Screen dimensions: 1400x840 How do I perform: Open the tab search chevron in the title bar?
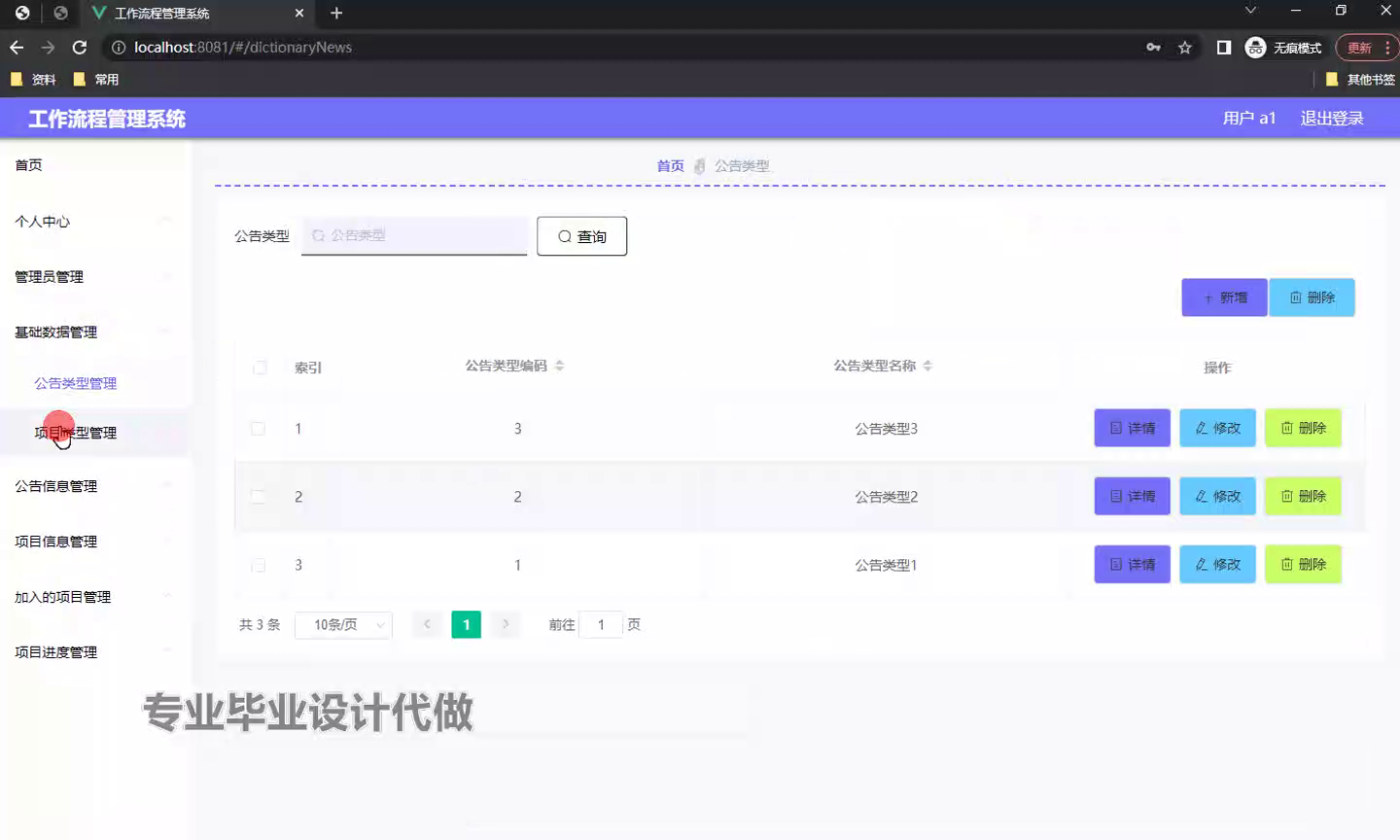pyautogui.click(x=1250, y=11)
